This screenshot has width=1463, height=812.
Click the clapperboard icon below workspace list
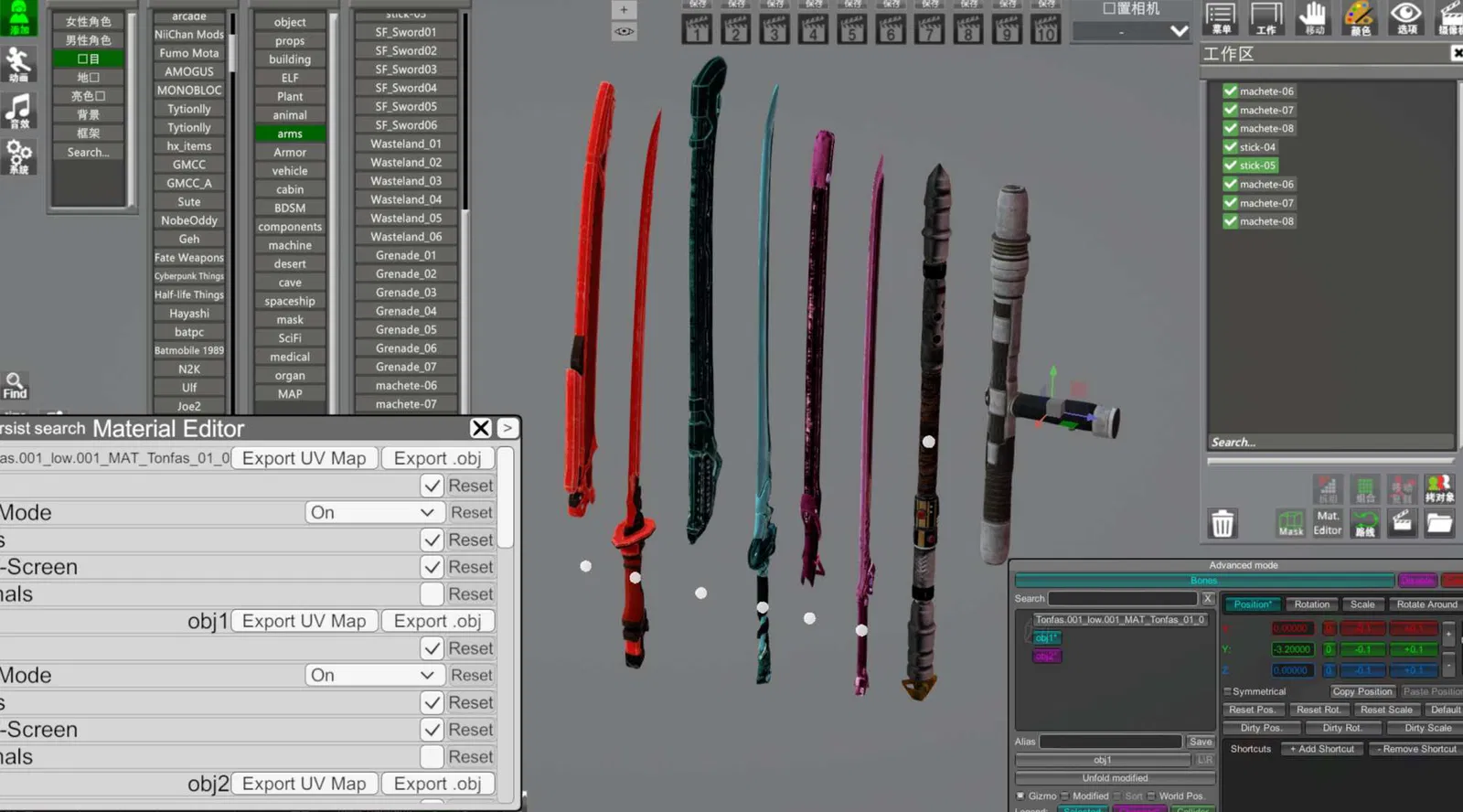1401,523
